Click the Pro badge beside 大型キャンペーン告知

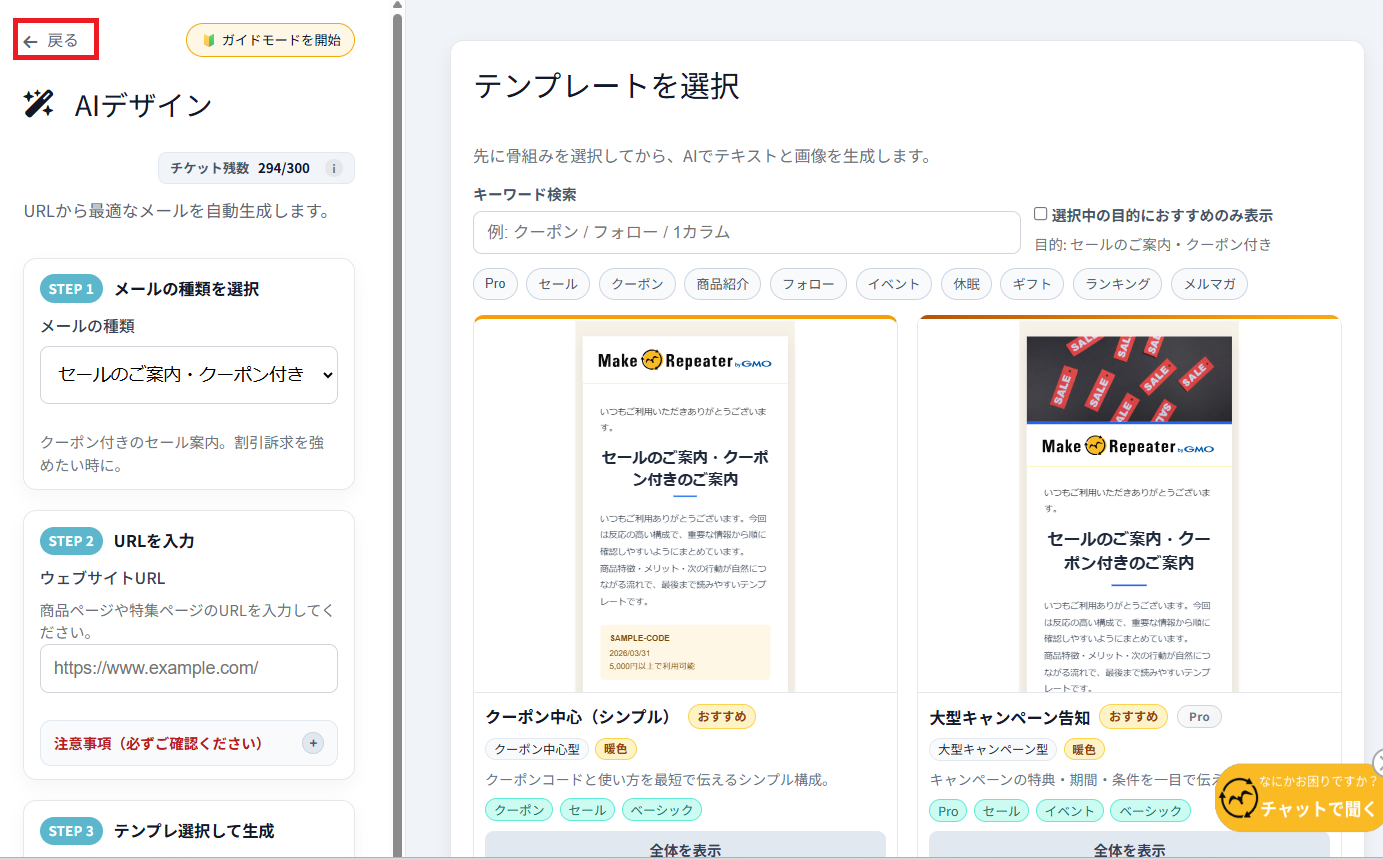pyautogui.click(x=1199, y=717)
